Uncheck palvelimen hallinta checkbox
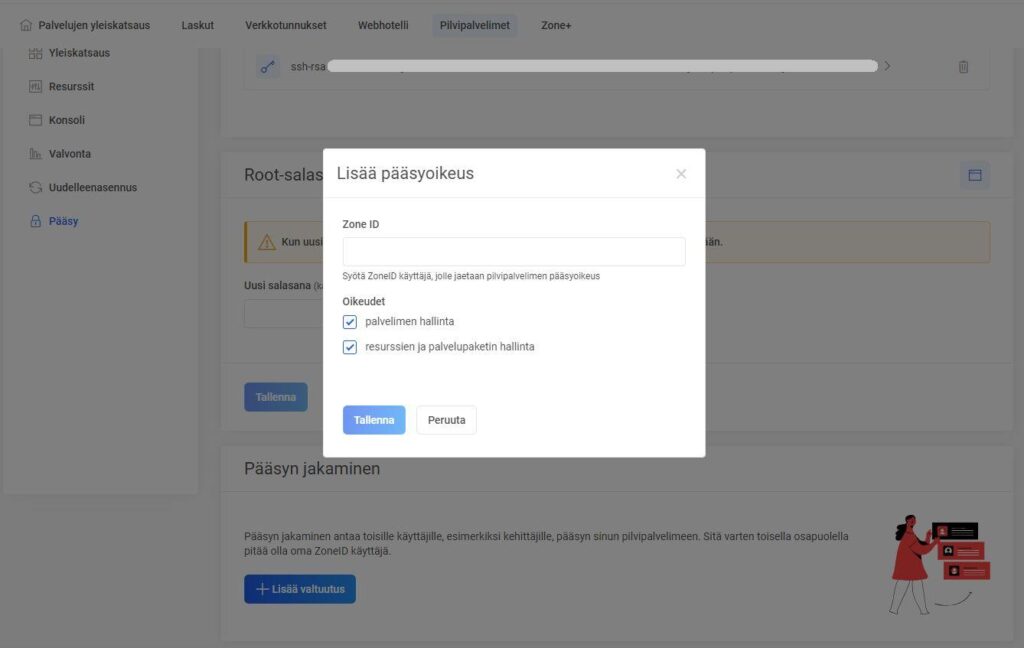Image resolution: width=1024 pixels, height=648 pixels. tap(350, 322)
